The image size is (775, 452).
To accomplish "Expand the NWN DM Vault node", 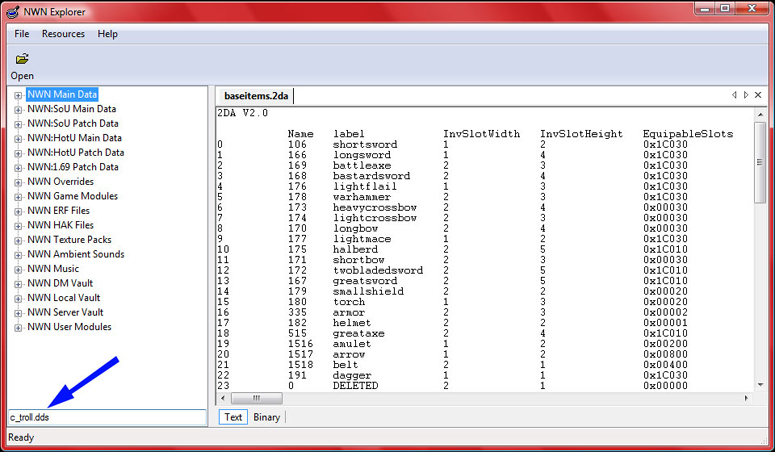I will pos(18,284).
